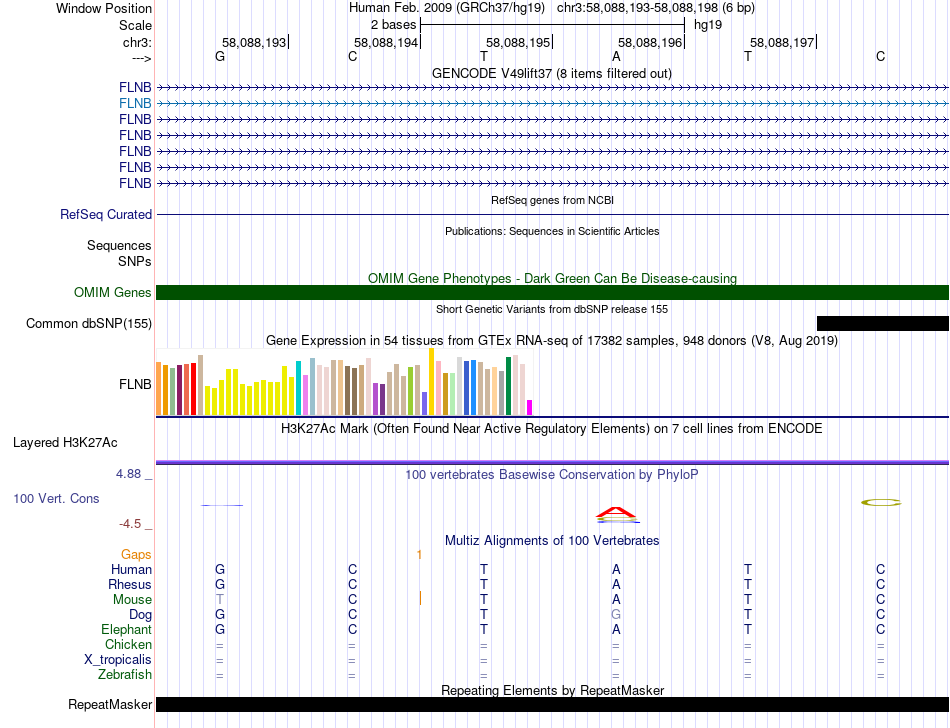Click 'Publications: Sequences in Scientific Articles' title
Screen dimensions: 950x728
[x=552, y=231]
